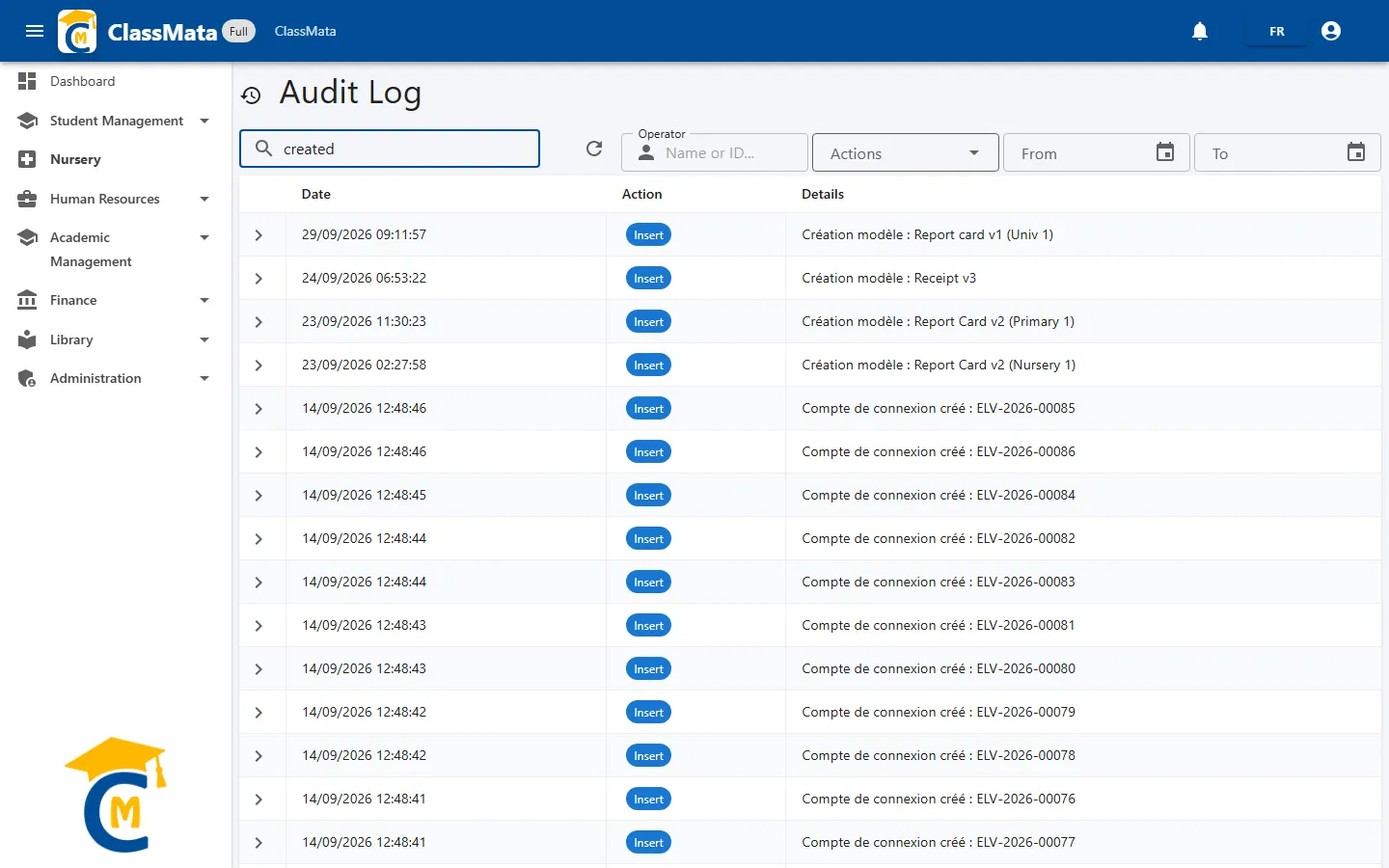This screenshot has height=868, width=1389.
Task: Open the From date calendar picker
Action: (1165, 152)
